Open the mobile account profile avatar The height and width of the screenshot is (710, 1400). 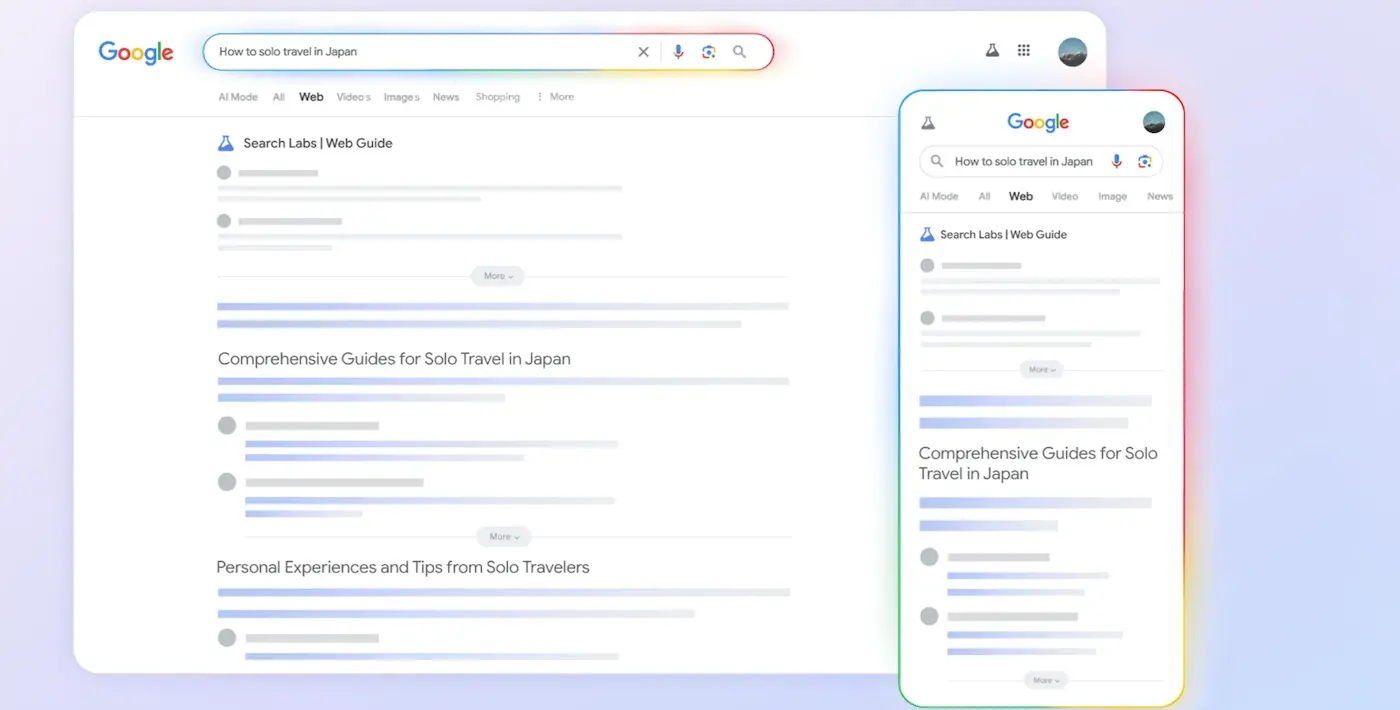click(1154, 122)
